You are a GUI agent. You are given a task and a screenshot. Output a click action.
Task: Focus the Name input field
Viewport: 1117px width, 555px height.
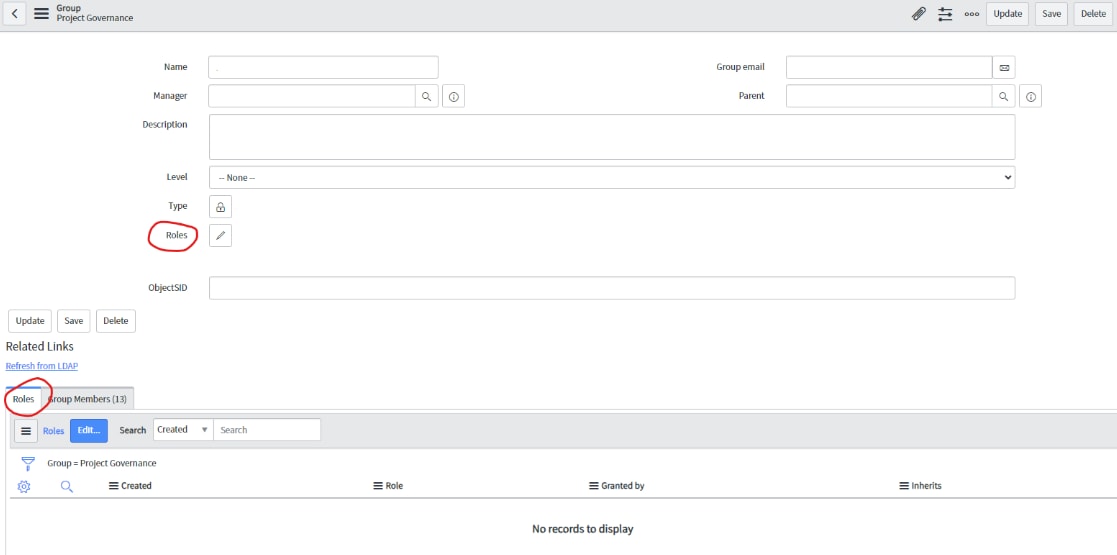pos(323,67)
